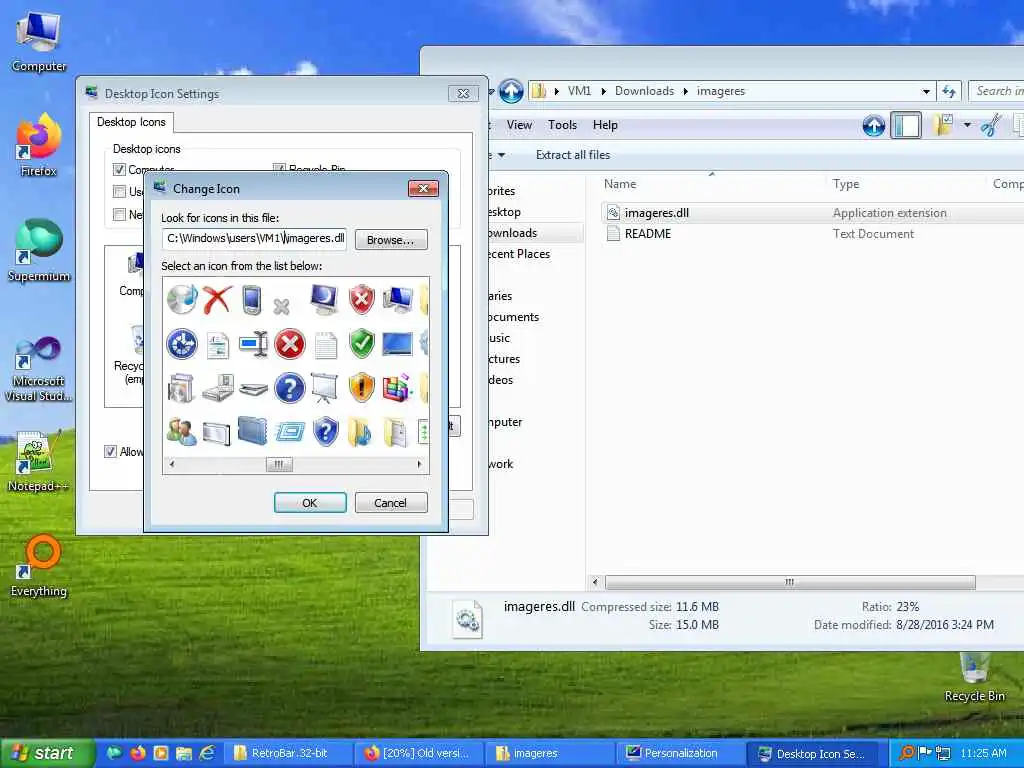
Task: Select the colorful defragment blocks icon
Action: [397, 387]
